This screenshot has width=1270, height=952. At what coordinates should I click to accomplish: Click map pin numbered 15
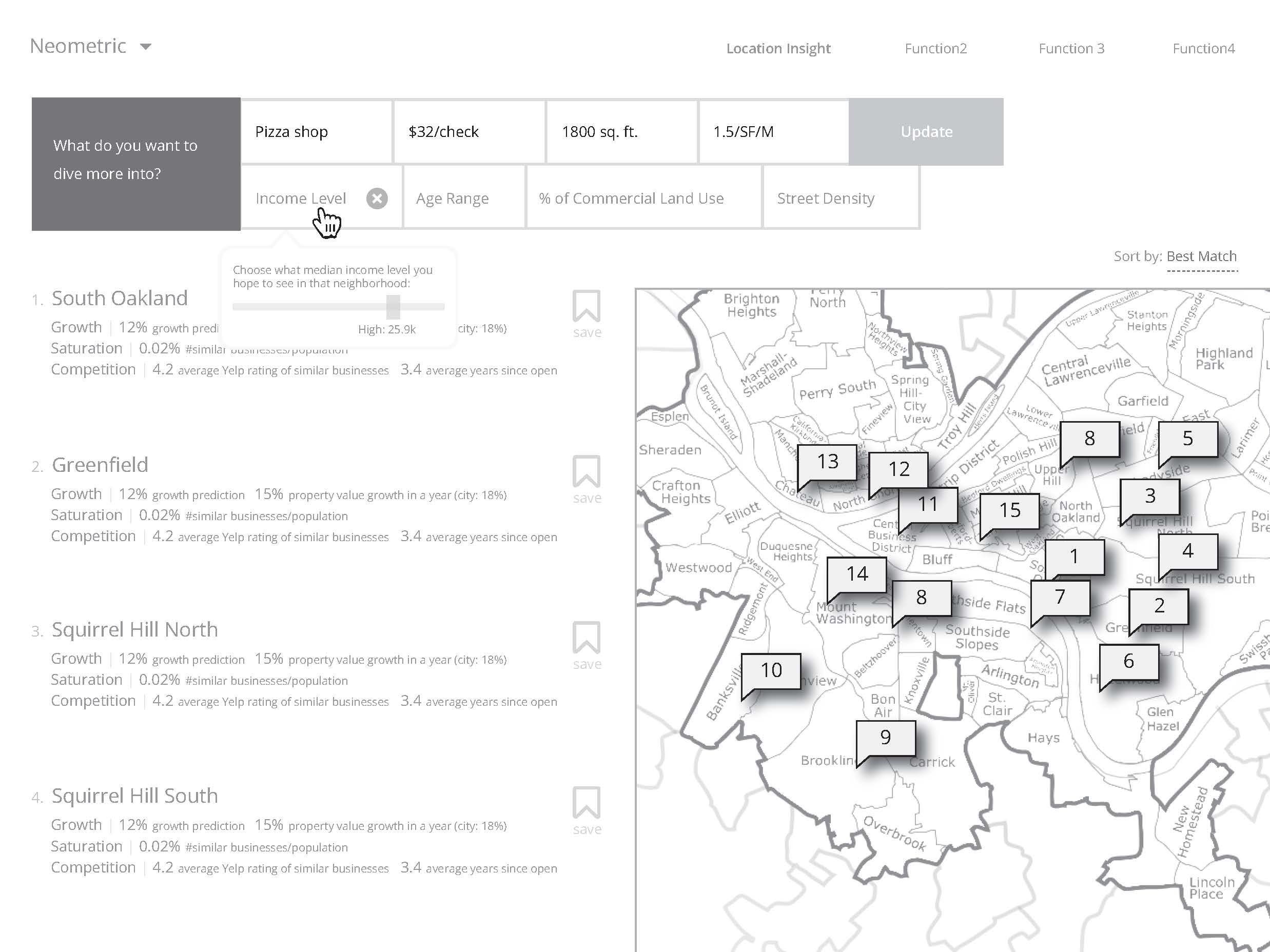tap(1009, 510)
